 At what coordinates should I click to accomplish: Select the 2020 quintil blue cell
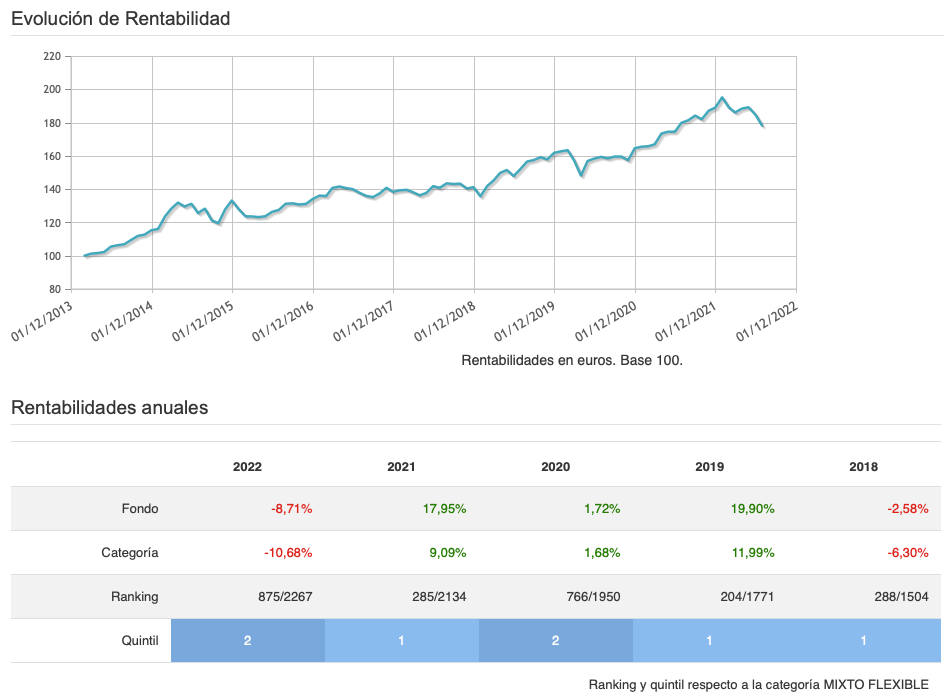coord(556,640)
